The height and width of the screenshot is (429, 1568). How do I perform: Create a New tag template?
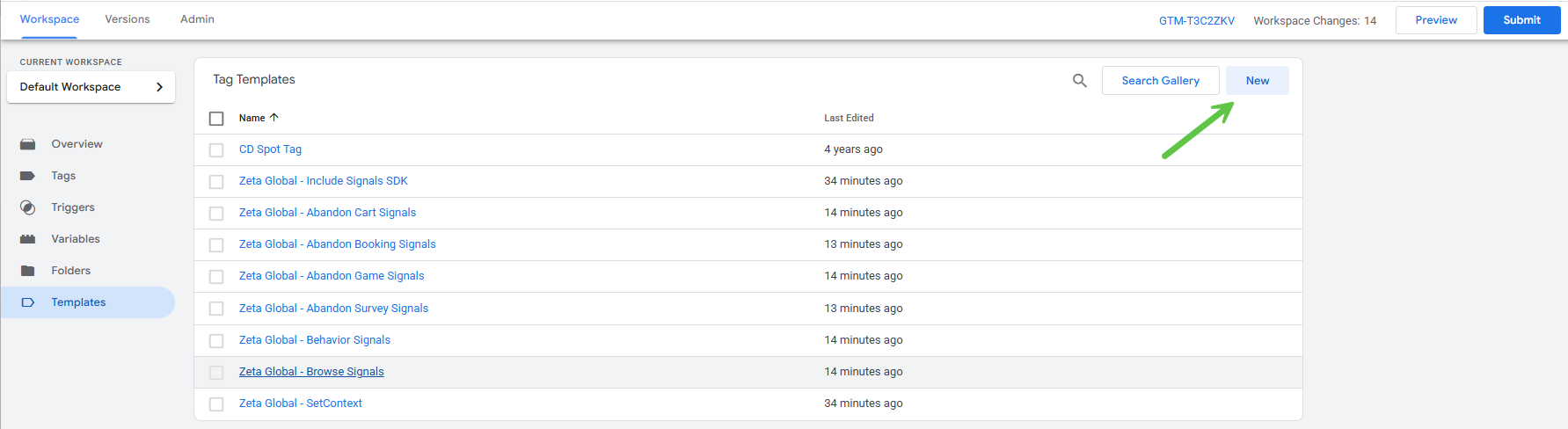1257,81
